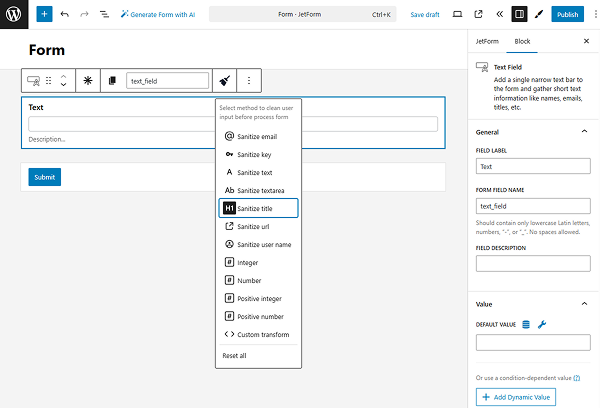Click the Field Label input box
The image size is (600, 408).
[x=533, y=167]
